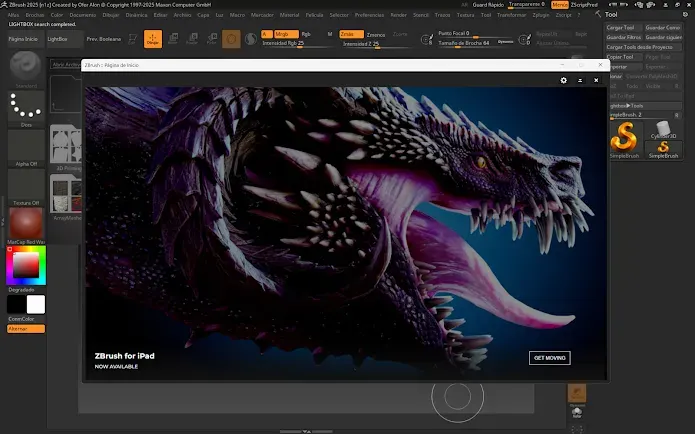The height and width of the screenshot is (434, 695).
Task: Toggle the Menús button in title bar
Action: tap(560, 5)
